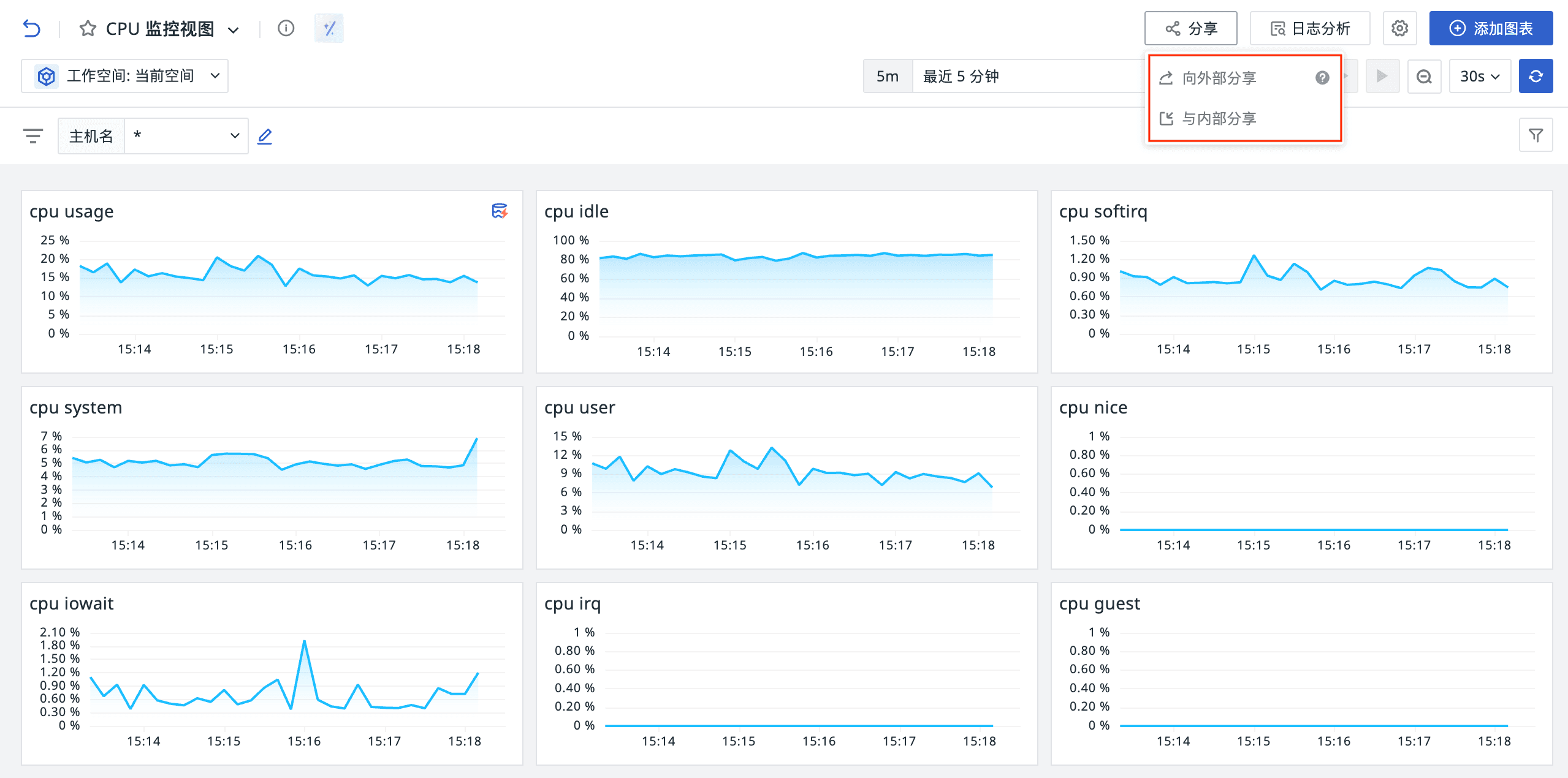Expand the 30s refresh interval dropdown
Image resolution: width=1568 pixels, height=778 pixels.
tap(1479, 77)
